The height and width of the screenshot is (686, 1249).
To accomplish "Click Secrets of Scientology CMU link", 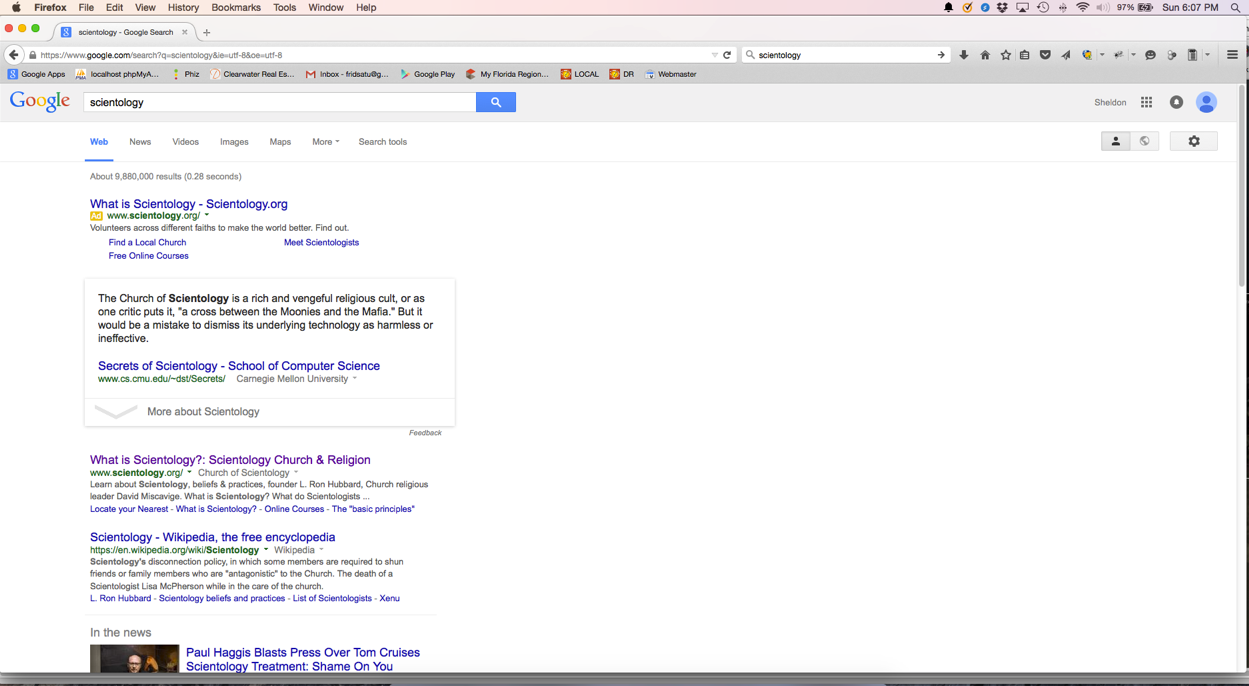I will click(x=238, y=366).
